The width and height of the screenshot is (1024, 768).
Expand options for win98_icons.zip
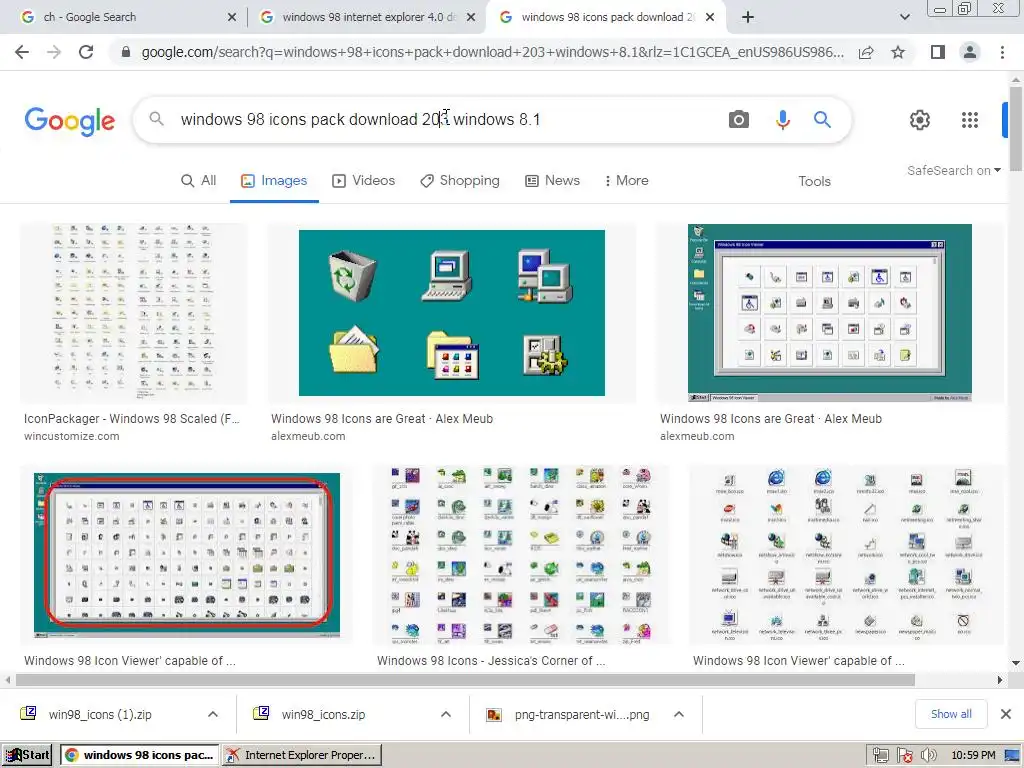tap(446, 714)
